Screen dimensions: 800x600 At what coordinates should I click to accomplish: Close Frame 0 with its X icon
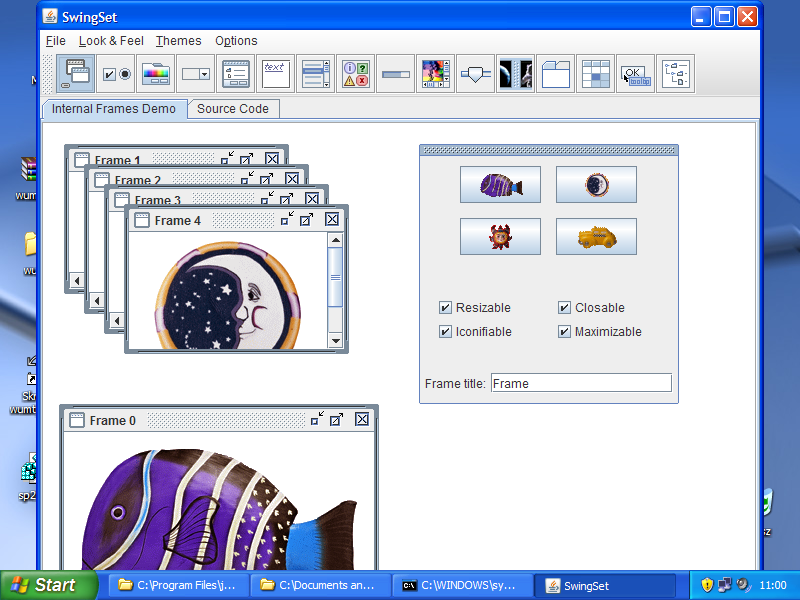(x=362, y=419)
